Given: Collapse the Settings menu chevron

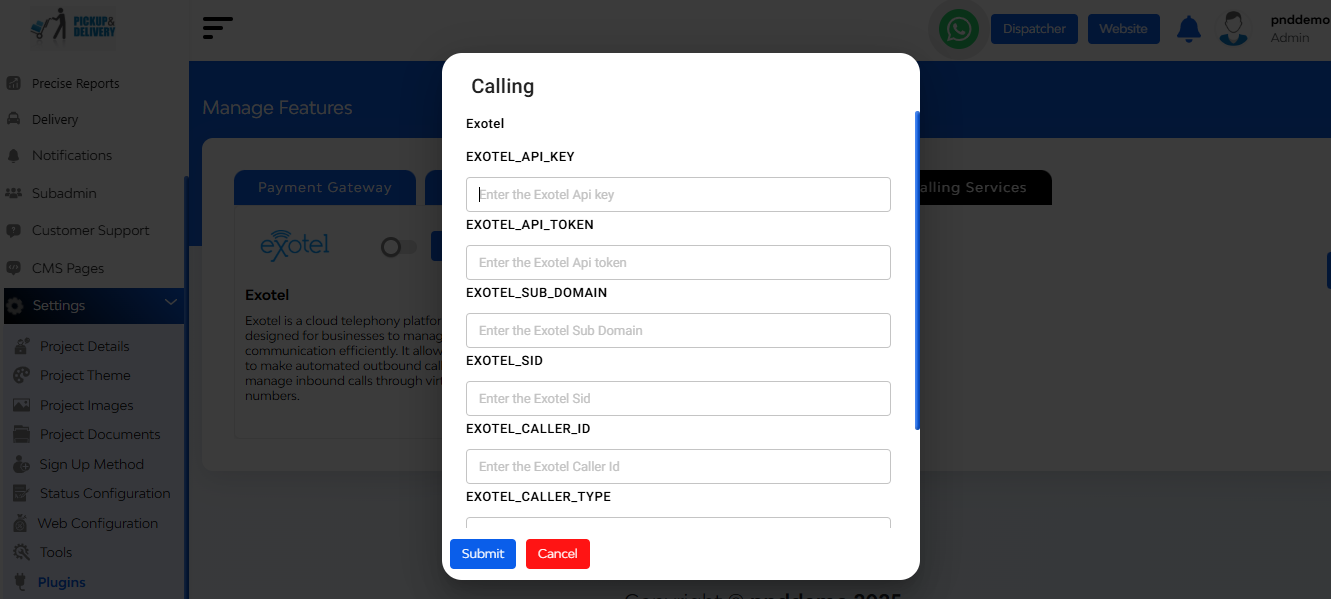Looking at the screenshot, I should tap(170, 303).
